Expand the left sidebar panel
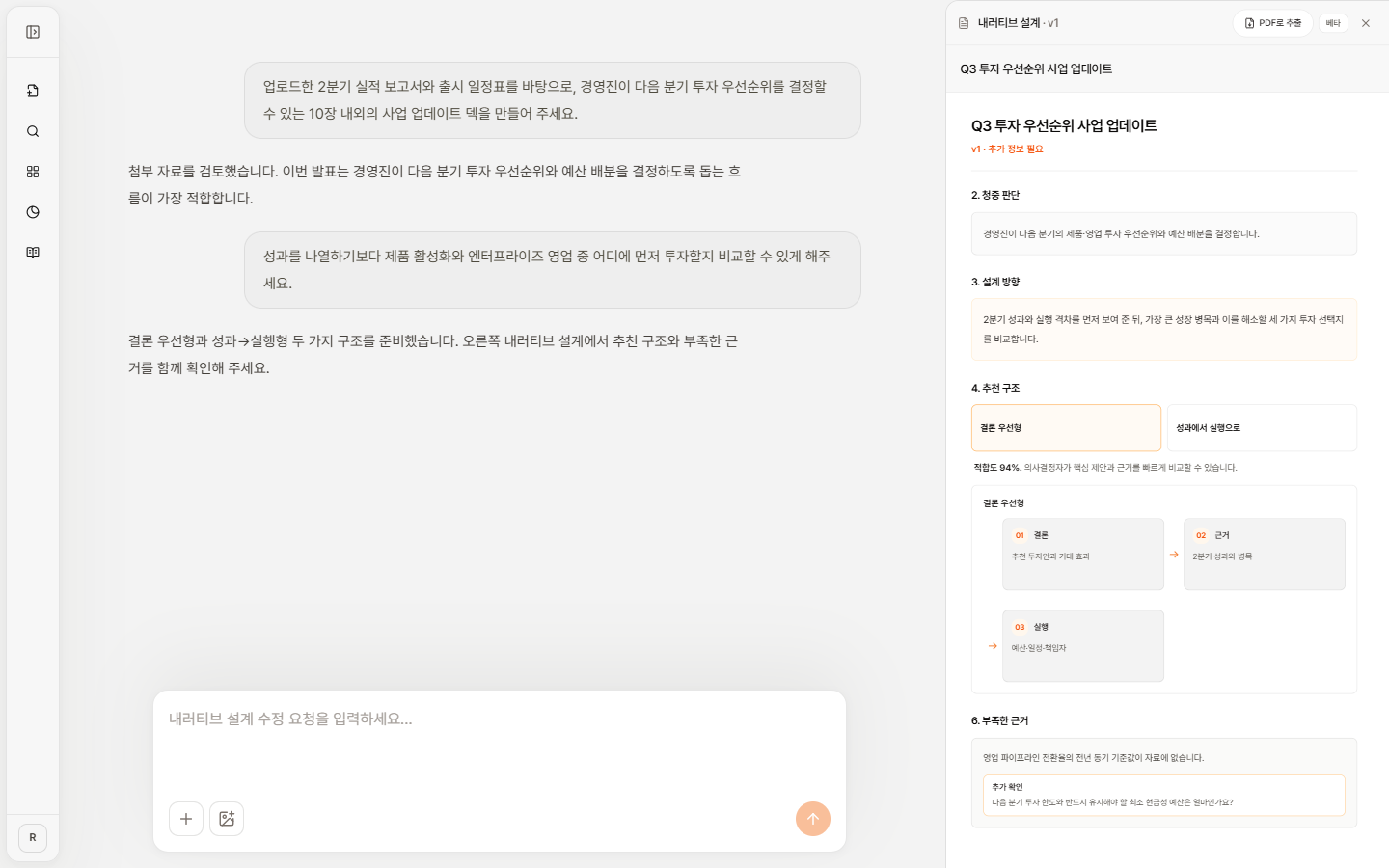The image size is (1389, 868). [x=33, y=32]
